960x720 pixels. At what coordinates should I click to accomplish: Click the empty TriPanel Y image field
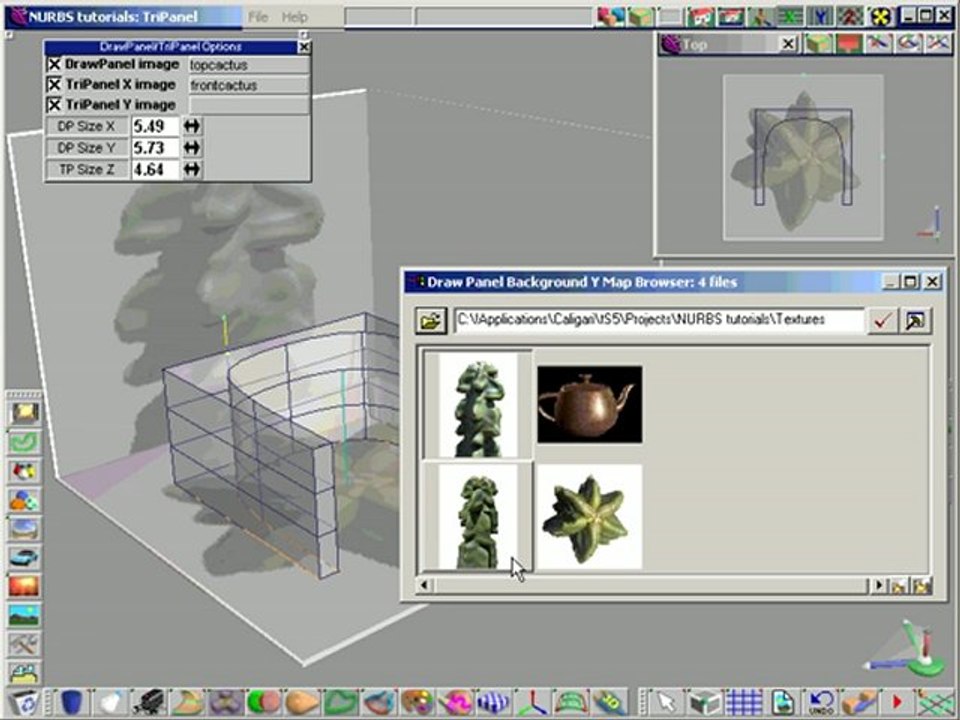(248, 105)
